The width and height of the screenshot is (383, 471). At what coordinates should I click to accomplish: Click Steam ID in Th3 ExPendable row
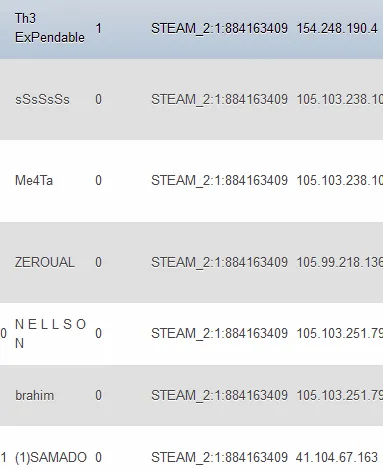pyautogui.click(x=219, y=28)
